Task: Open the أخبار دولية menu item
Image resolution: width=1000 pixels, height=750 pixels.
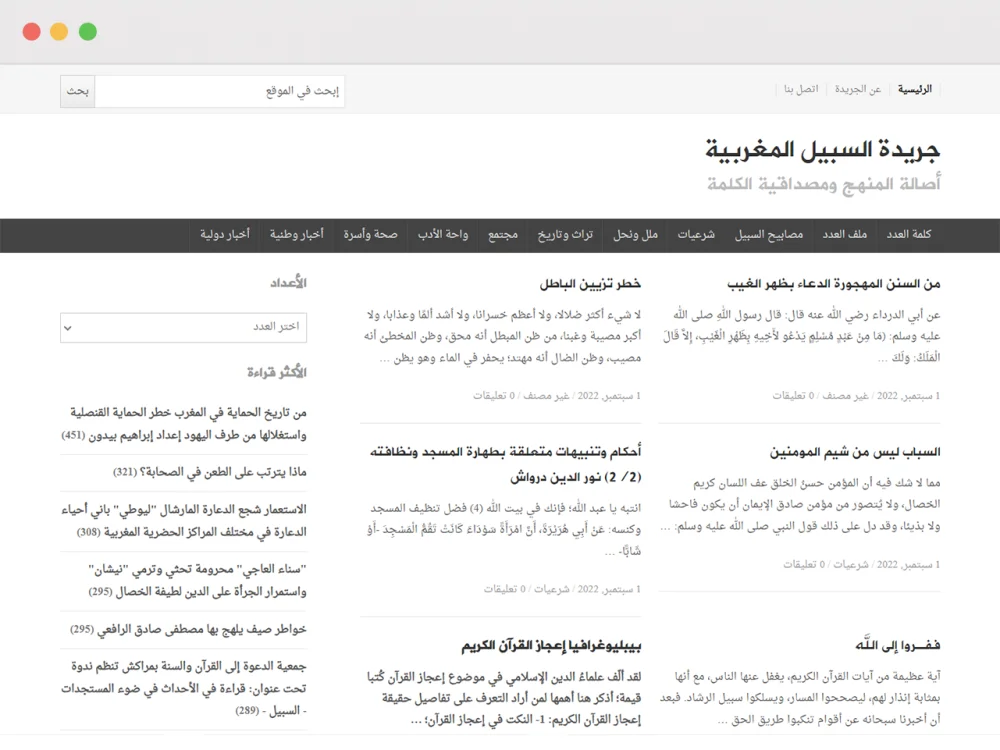Action: [x=224, y=235]
